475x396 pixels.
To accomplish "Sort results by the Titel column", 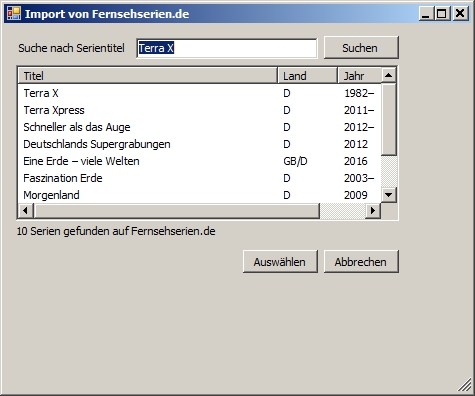I will click(148, 76).
